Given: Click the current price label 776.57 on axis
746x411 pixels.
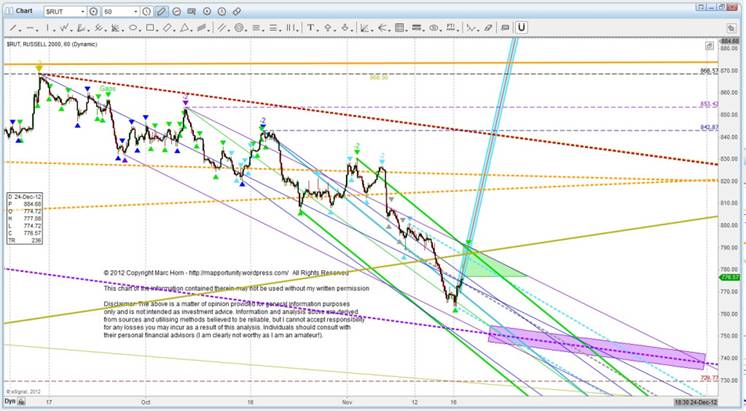Looking at the screenshot, I should (732, 264).
